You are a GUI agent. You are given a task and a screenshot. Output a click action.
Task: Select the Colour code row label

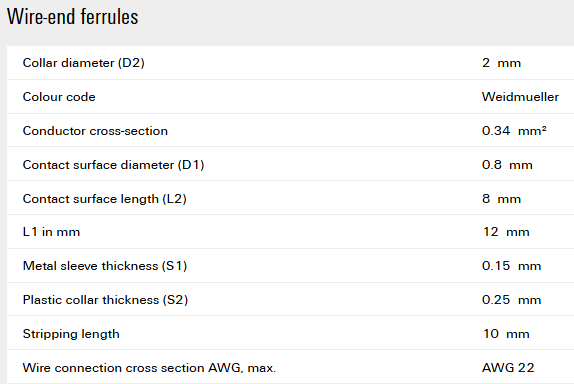tap(59, 97)
